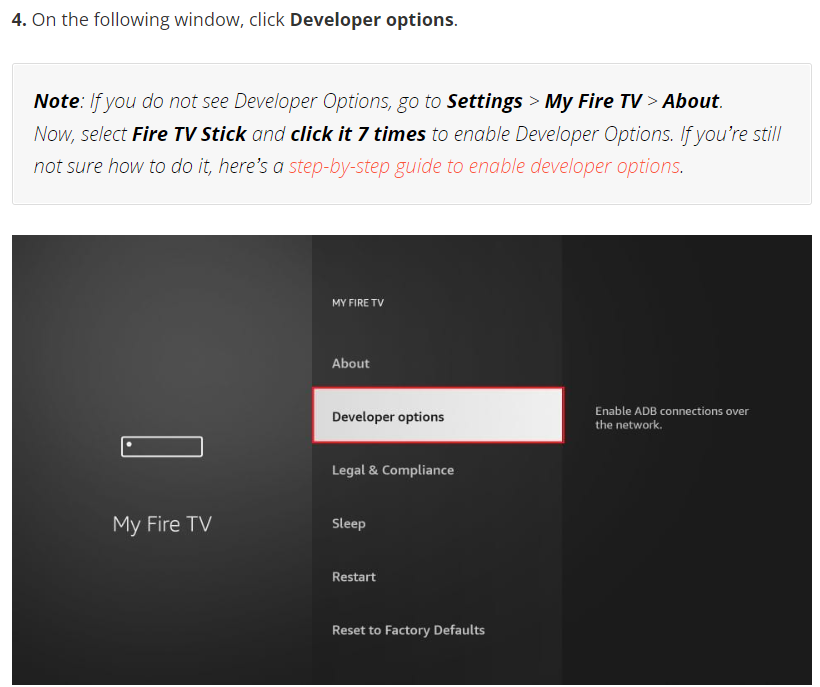
Task: Click bold Settings in the note text
Action: pos(484,101)
